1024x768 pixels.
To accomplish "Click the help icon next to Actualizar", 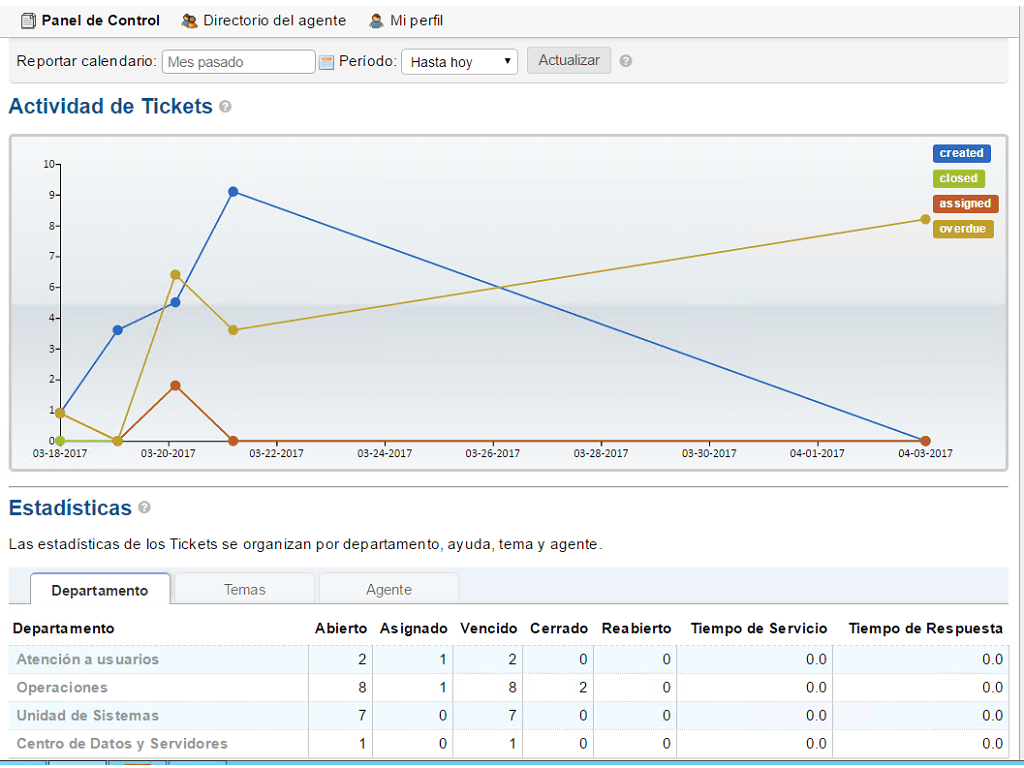I will pyautogui.click(x=626, y=61).
